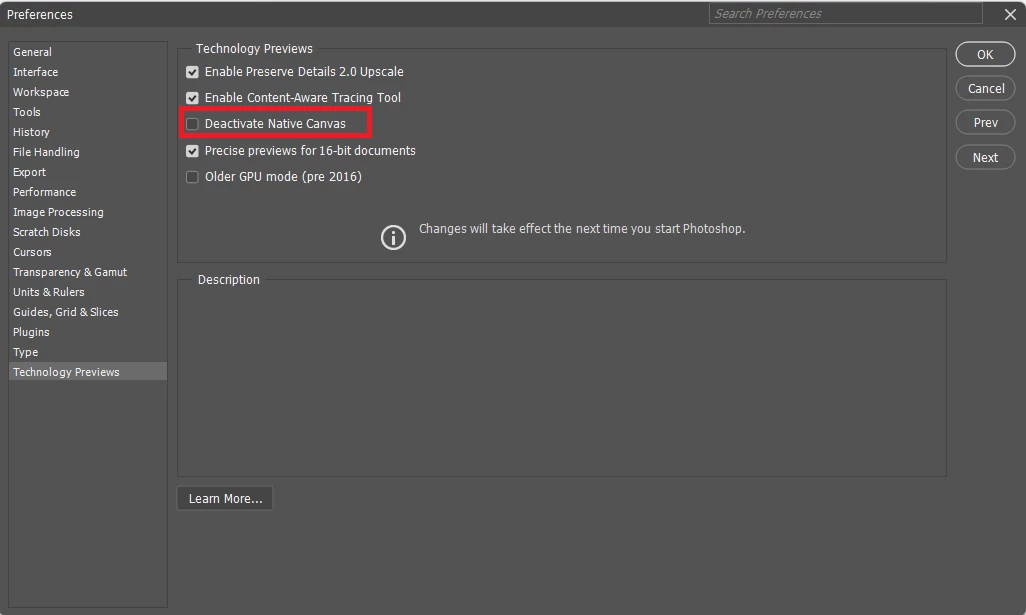Open Units & Rulers preferences
Viewport: 1026px width, 615px height.
(88, 292)
